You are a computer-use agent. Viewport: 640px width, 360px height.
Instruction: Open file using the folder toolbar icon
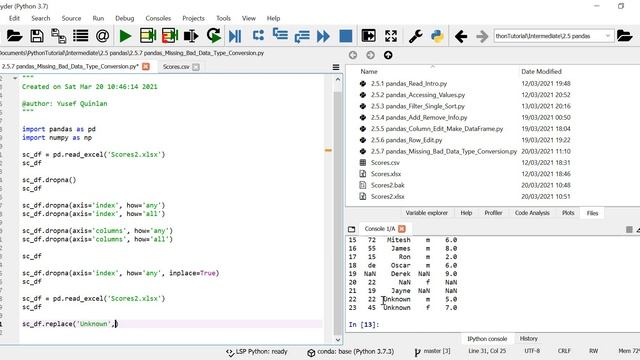point(14,36)
